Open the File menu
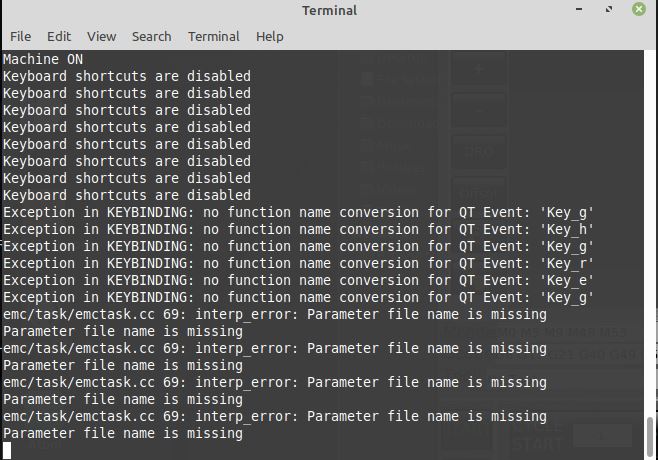This screenshot has height=460, width=658. click(x=21, y=37)
